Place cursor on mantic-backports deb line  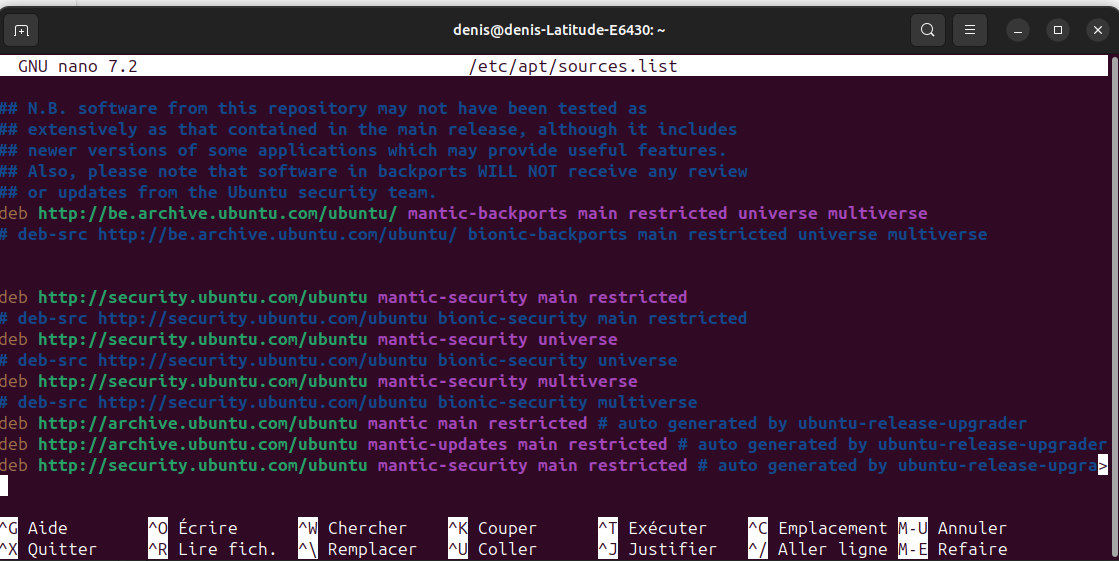[x=464, y=213]
